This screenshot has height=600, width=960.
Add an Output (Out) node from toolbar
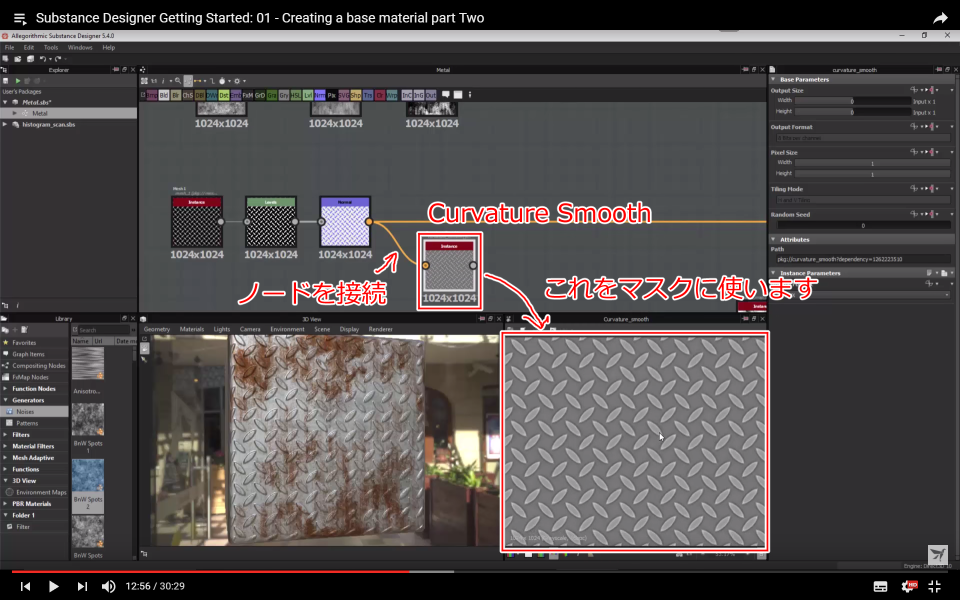click(x=430, y=96)
